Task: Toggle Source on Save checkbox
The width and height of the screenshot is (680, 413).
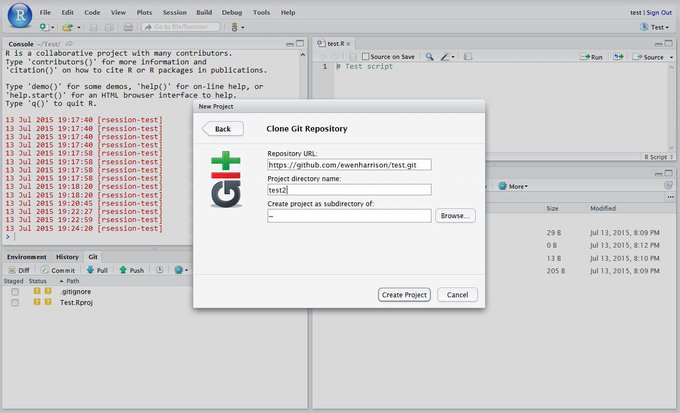Action: coord(366,56)
